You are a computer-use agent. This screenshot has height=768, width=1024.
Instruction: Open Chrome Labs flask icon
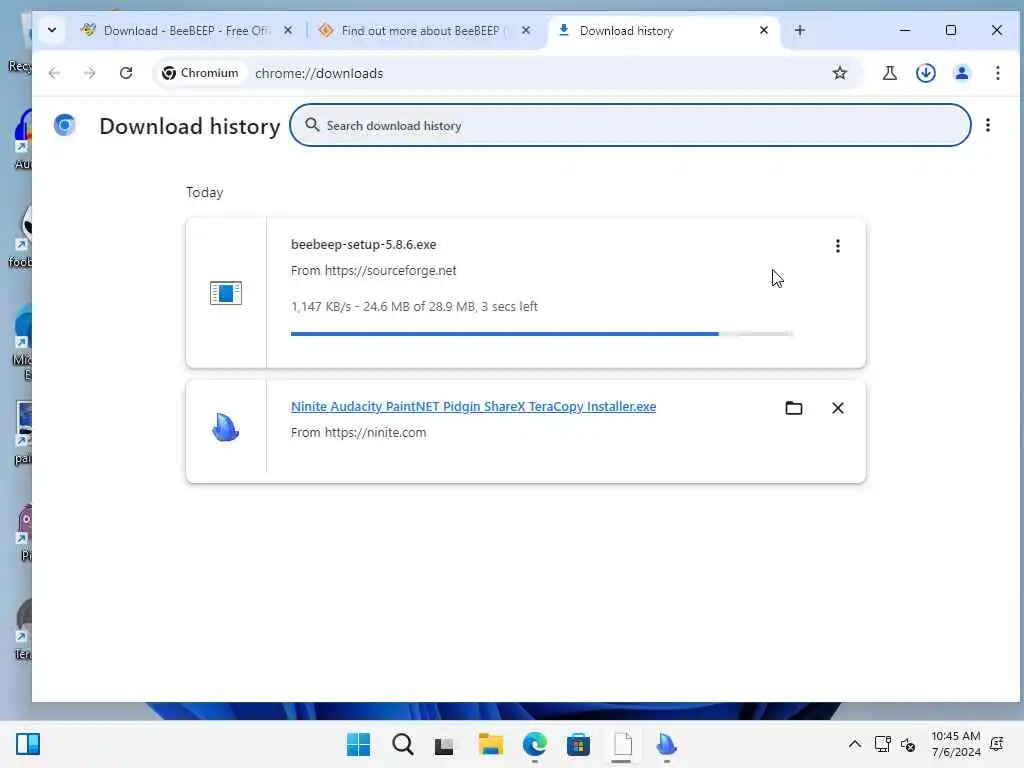(889, 73)
